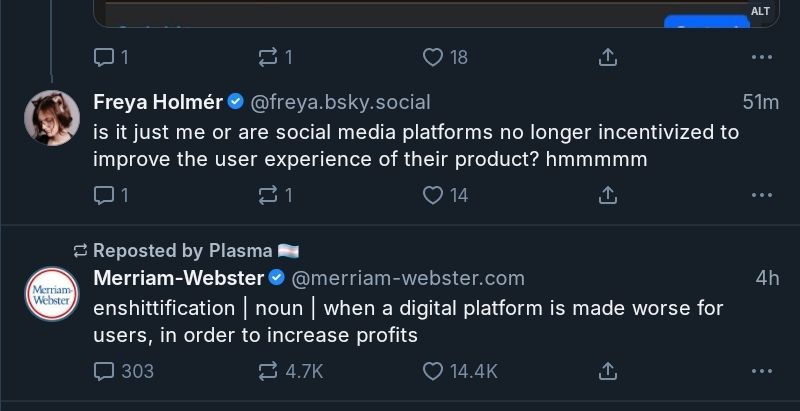Screen dimensions: 800x411
Task: Open Freya Holmér's profile avatar
Action: click(52, 117)
